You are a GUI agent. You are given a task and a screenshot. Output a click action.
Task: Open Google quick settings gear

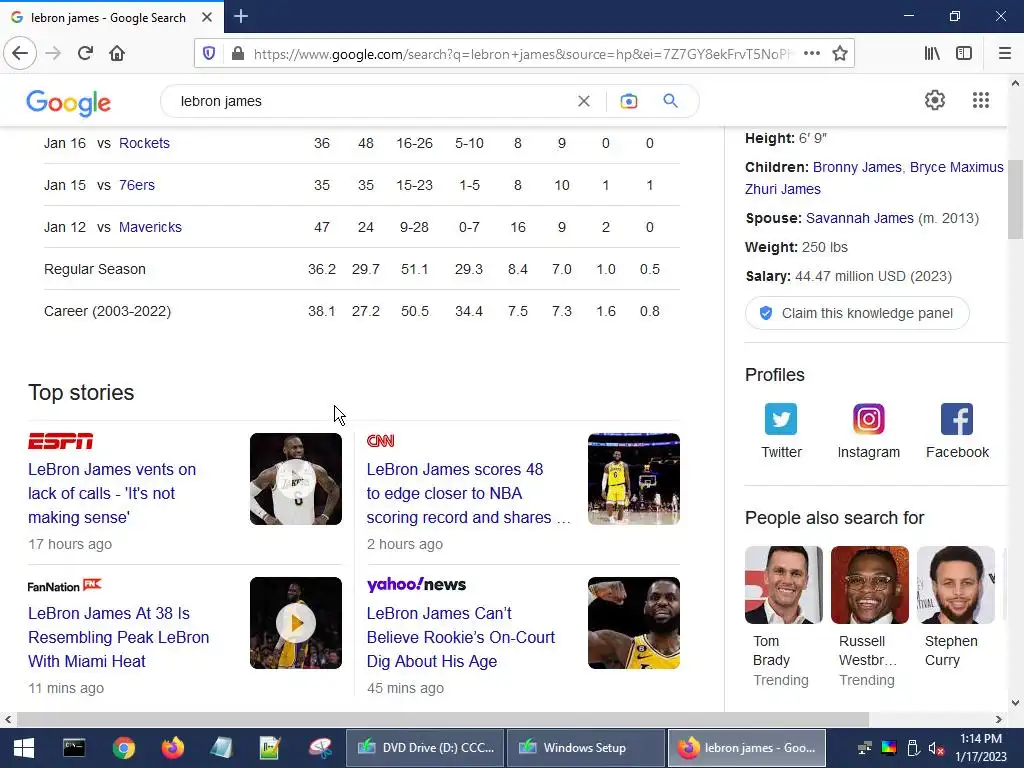pos(935,100)
